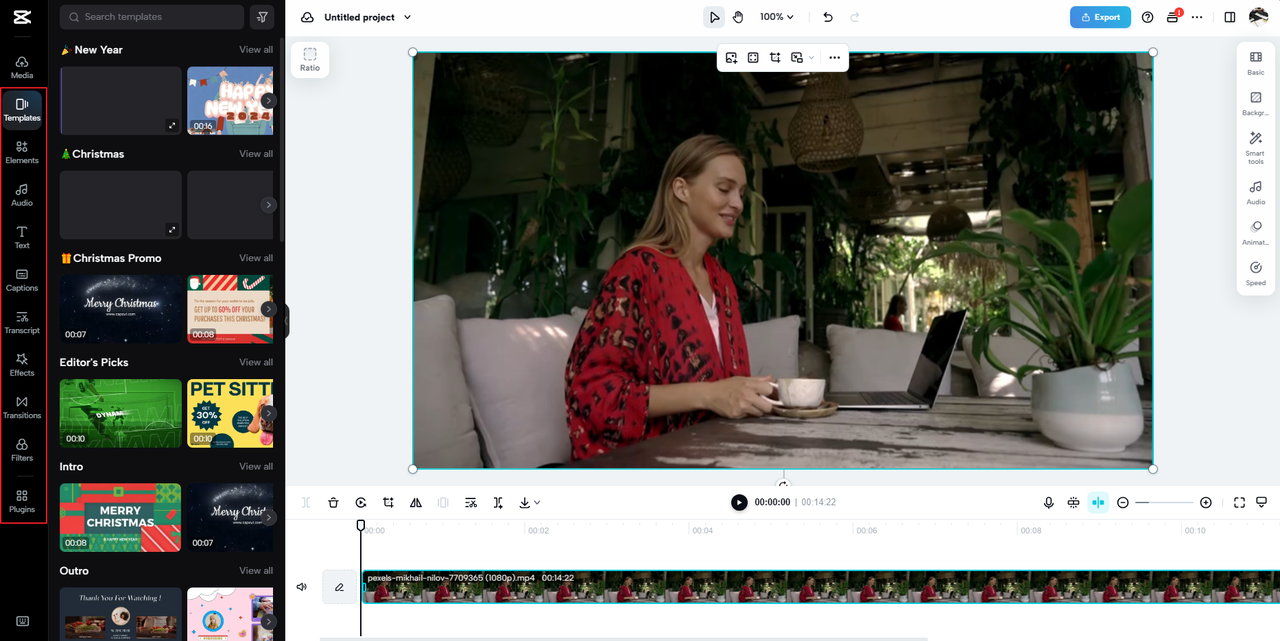Viewport: 1280px width, 641px height.
Task: Select the pointer (select) tool
Action: pos(714,17)
